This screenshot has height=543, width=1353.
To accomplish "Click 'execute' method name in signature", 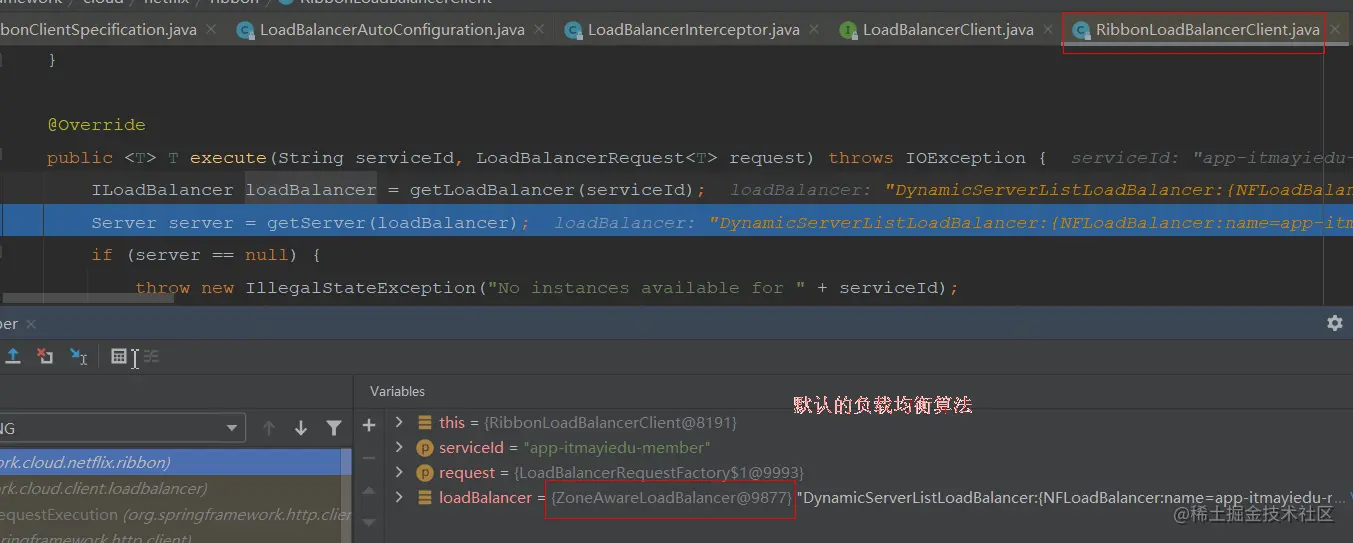I will [228, 158].
